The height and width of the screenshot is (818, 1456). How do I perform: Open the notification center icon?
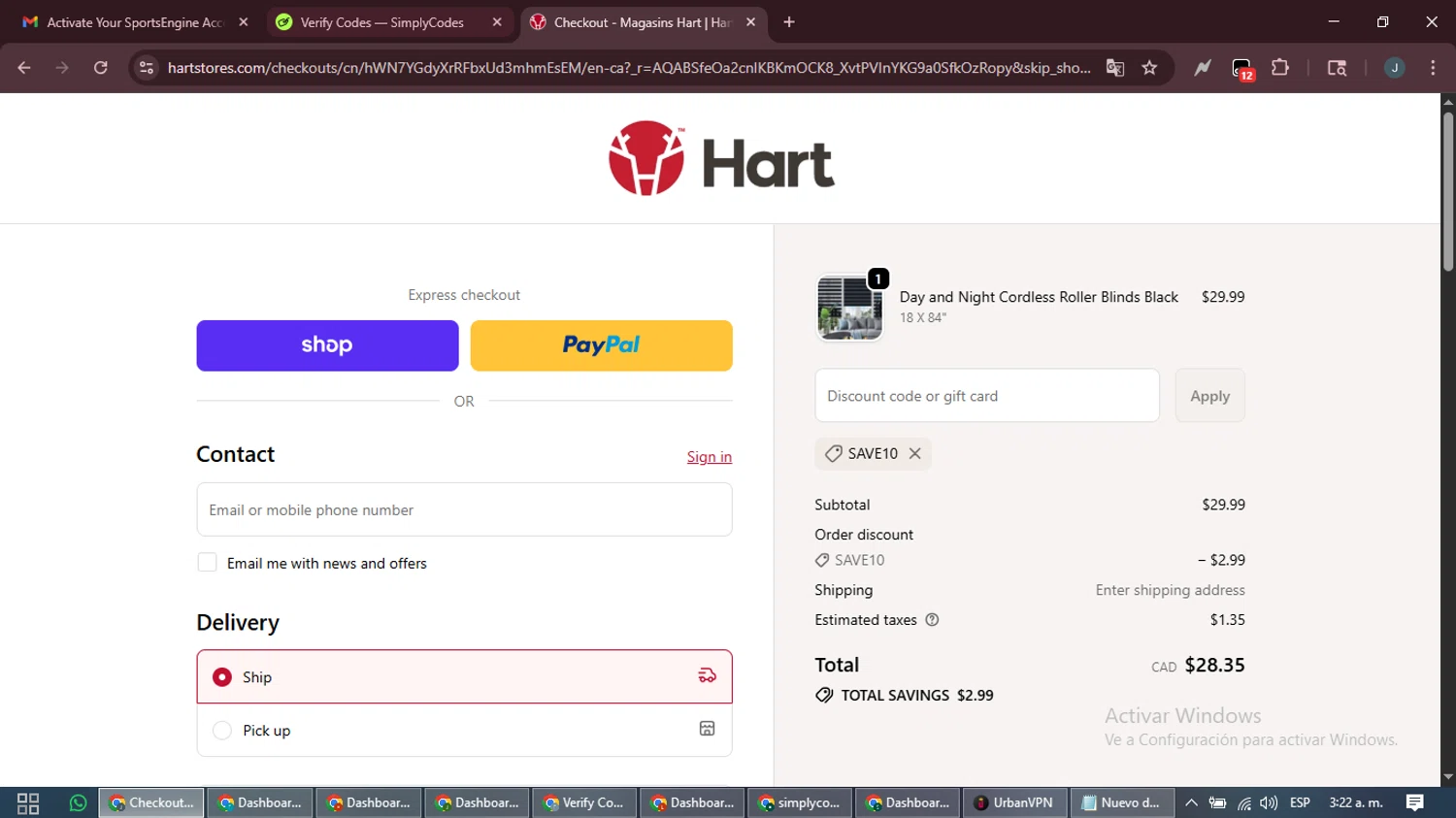coord(1415,802)
